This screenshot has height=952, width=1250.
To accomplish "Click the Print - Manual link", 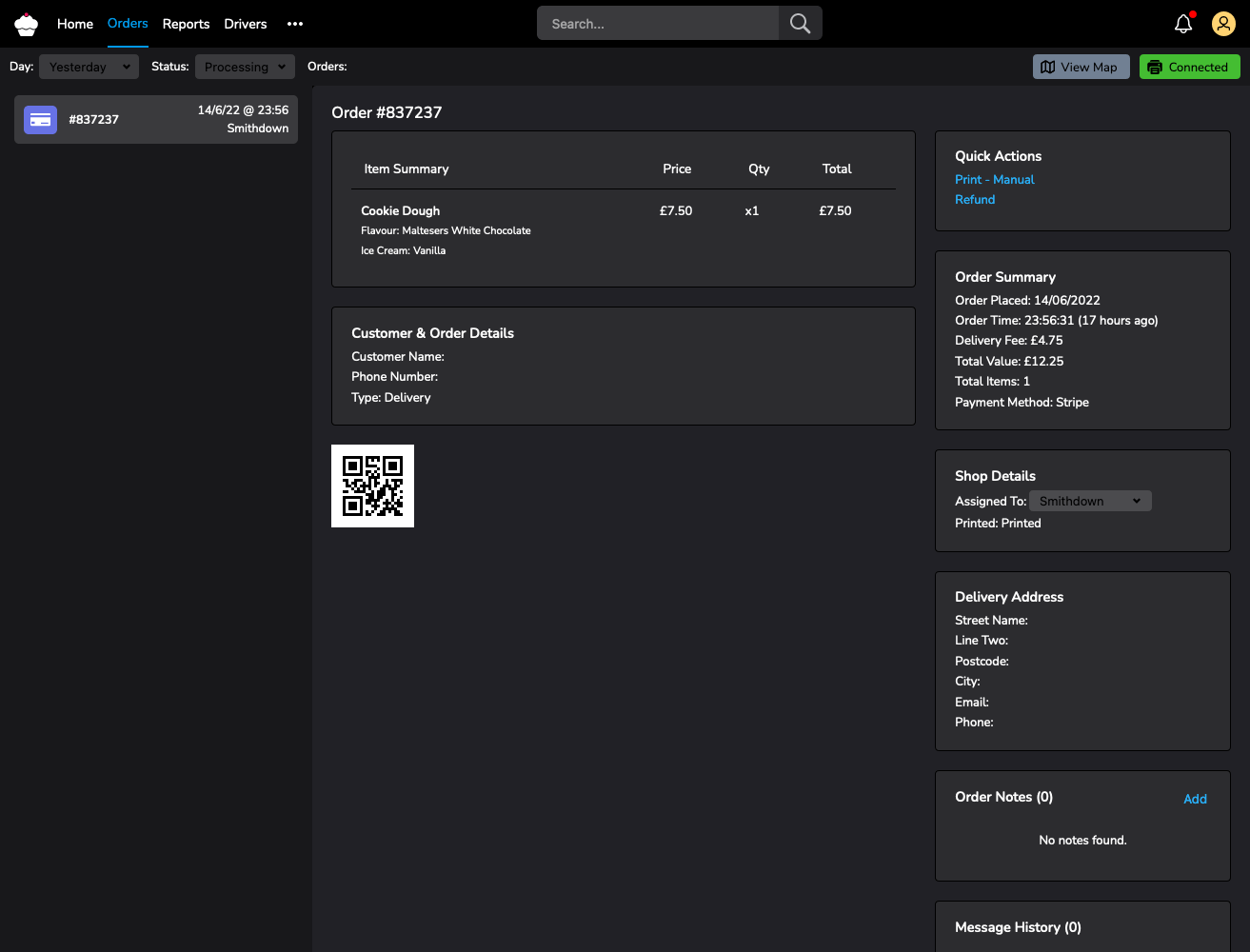I will click(994, 179).
